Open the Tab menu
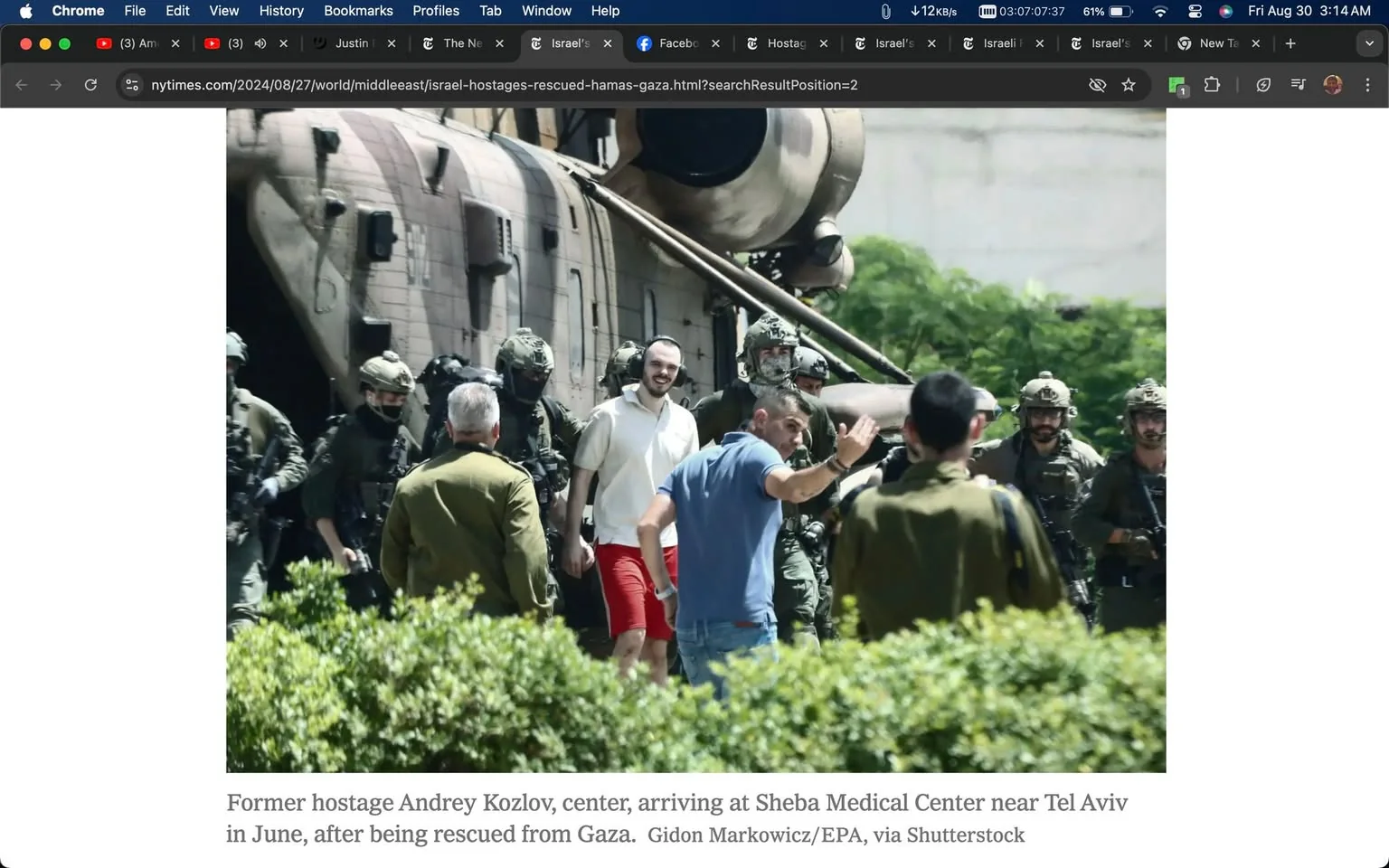1389x868 pixels. pos(490,11)
